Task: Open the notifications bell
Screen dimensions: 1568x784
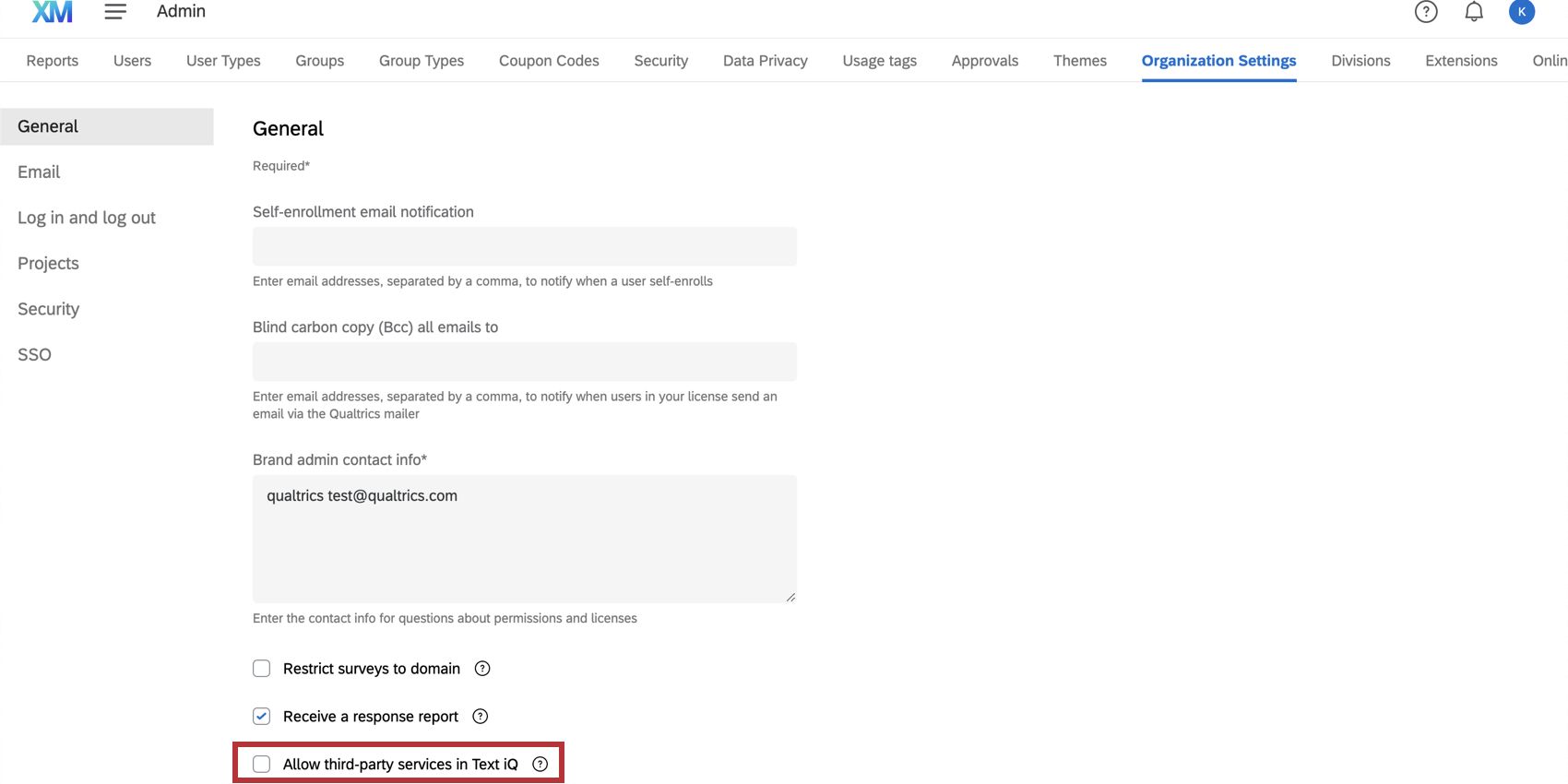Action: tap(1474, 11)
